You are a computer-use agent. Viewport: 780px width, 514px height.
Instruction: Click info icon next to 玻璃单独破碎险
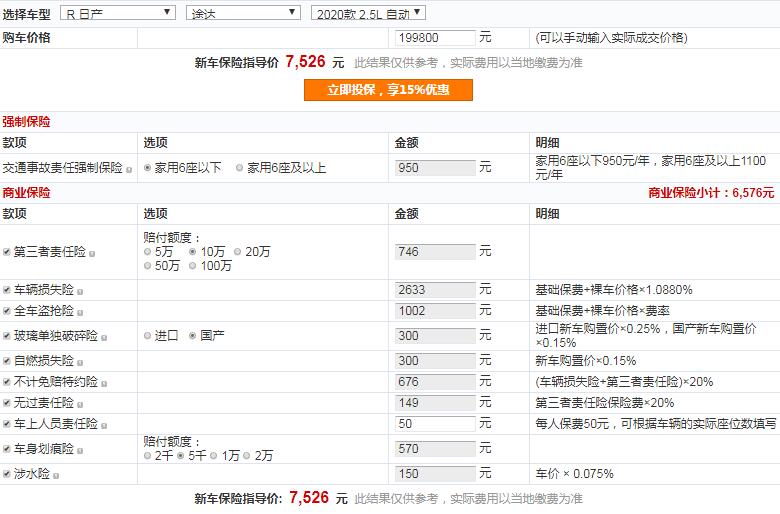point(104,338)
